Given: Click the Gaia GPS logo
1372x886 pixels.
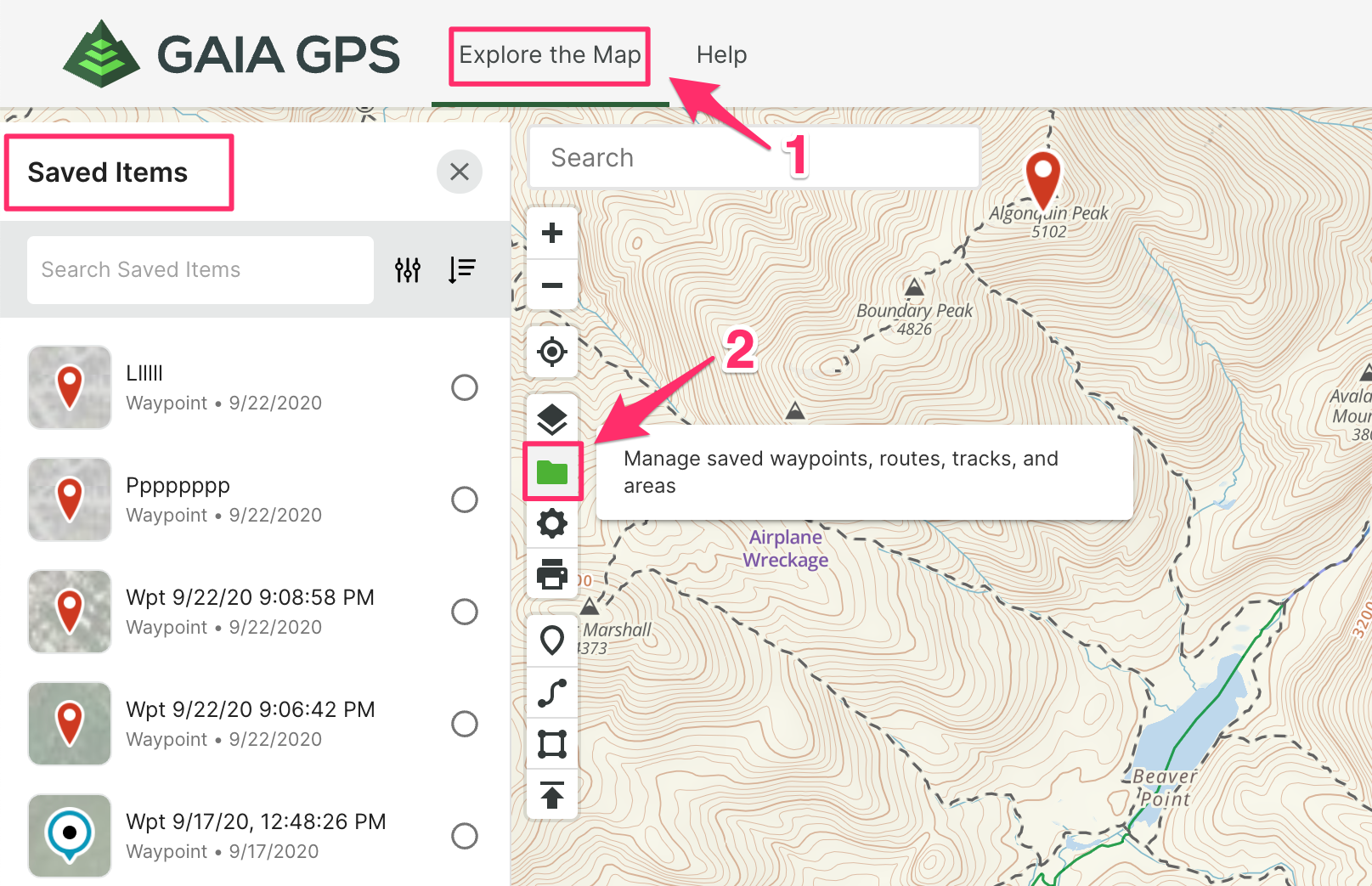Looking at the screenshot, I should [230, 54].
